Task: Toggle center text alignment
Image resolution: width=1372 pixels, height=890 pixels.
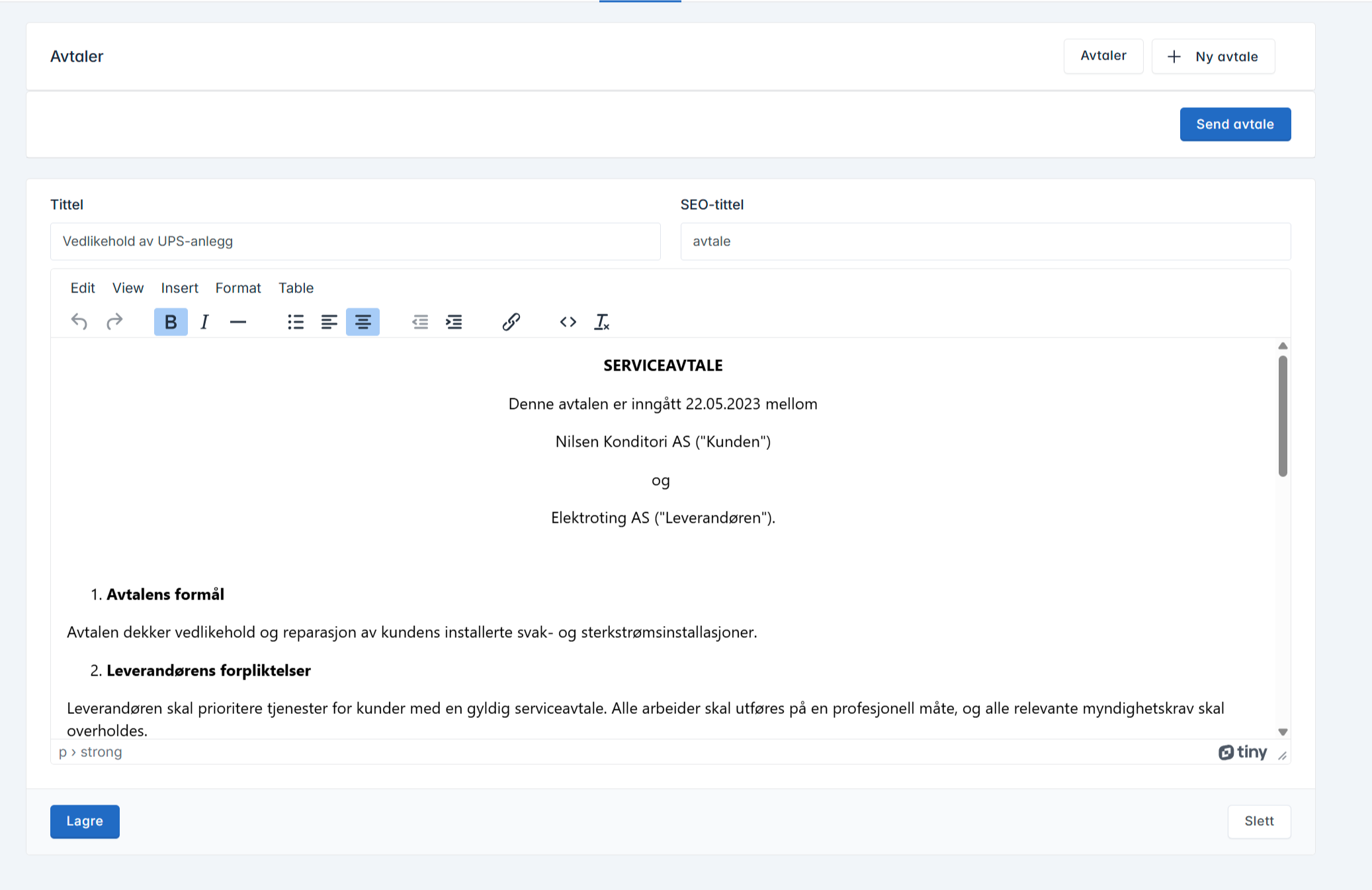Action: [x=363, y=322]
